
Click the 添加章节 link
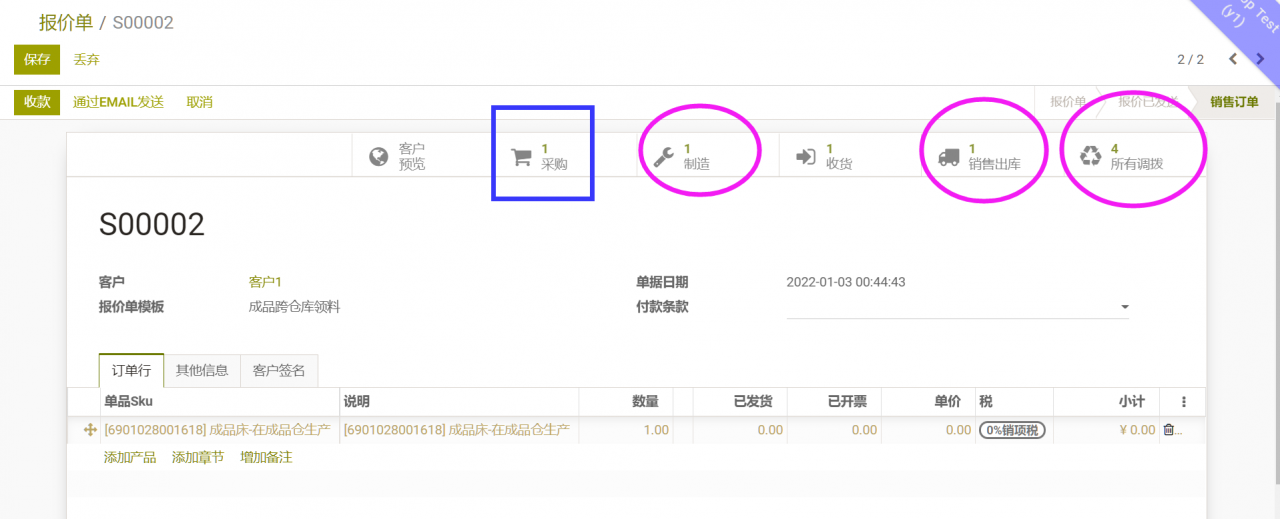[x=198, y=458]
